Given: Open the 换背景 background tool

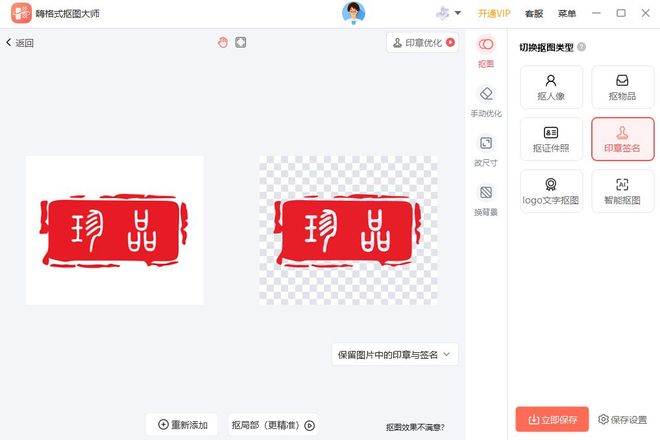Looking at the screenshot, I should (x=486, y=198).
